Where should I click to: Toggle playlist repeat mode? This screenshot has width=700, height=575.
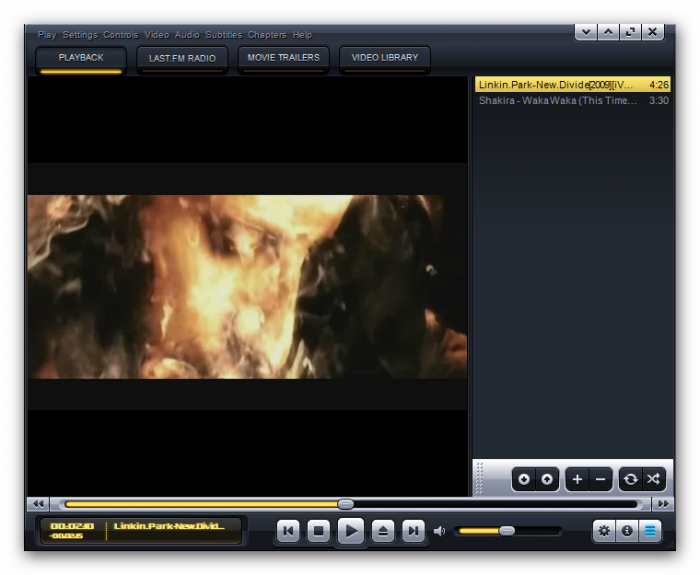pyautogui.click(x=630, y=479)
